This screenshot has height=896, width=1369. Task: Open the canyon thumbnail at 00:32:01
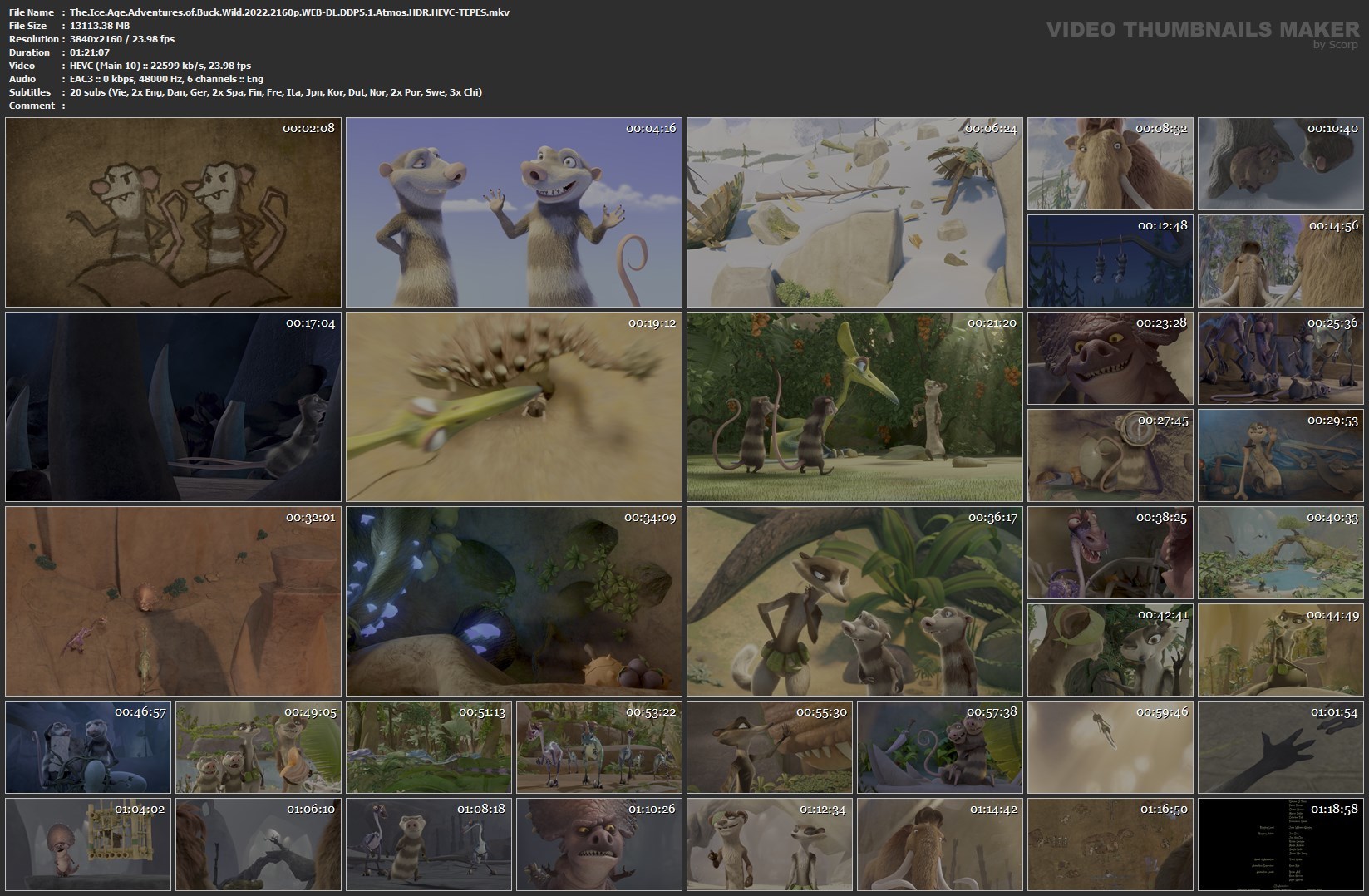click(x=173, y=601)
